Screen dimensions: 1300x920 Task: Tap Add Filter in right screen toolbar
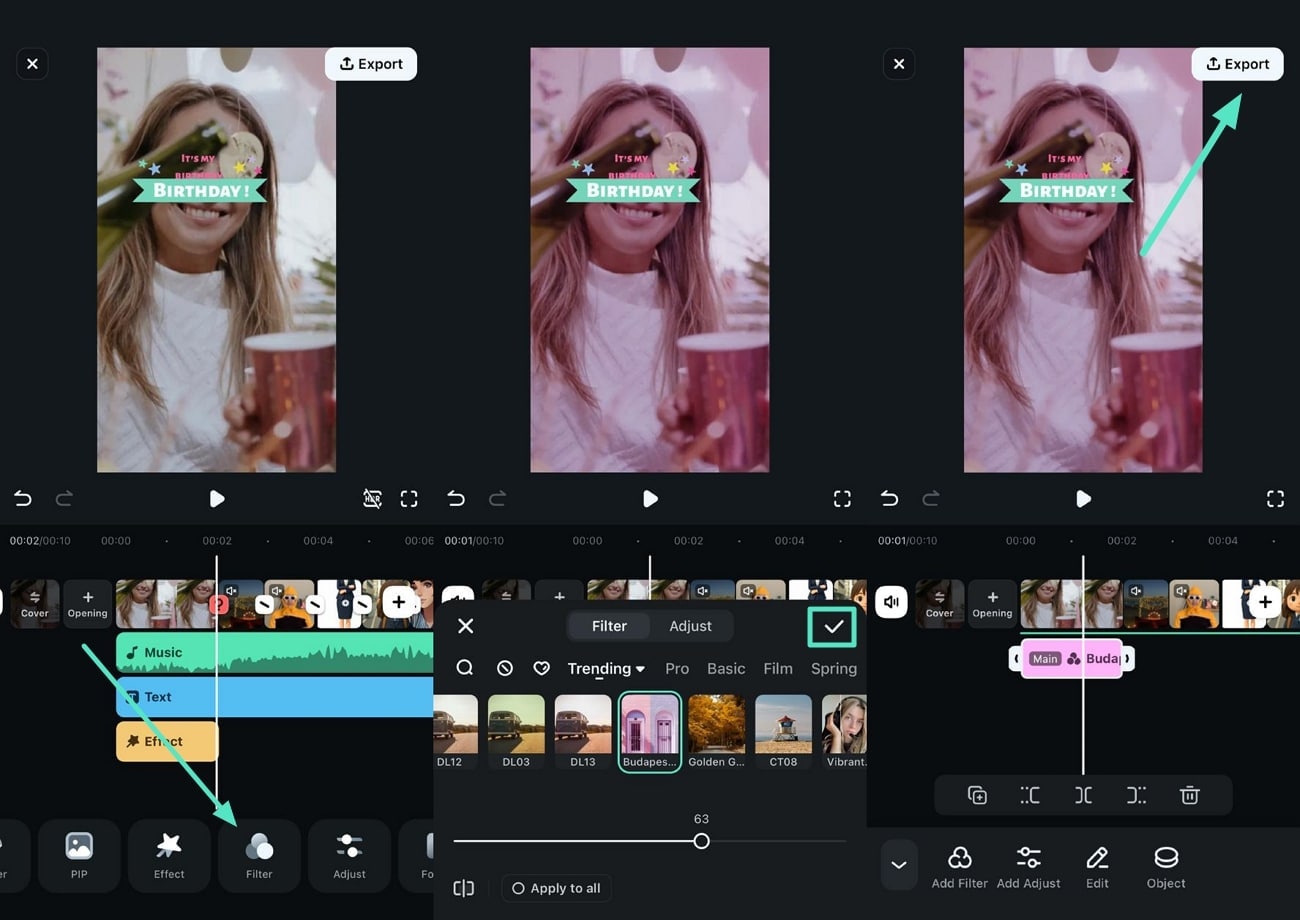pos(959,866)
